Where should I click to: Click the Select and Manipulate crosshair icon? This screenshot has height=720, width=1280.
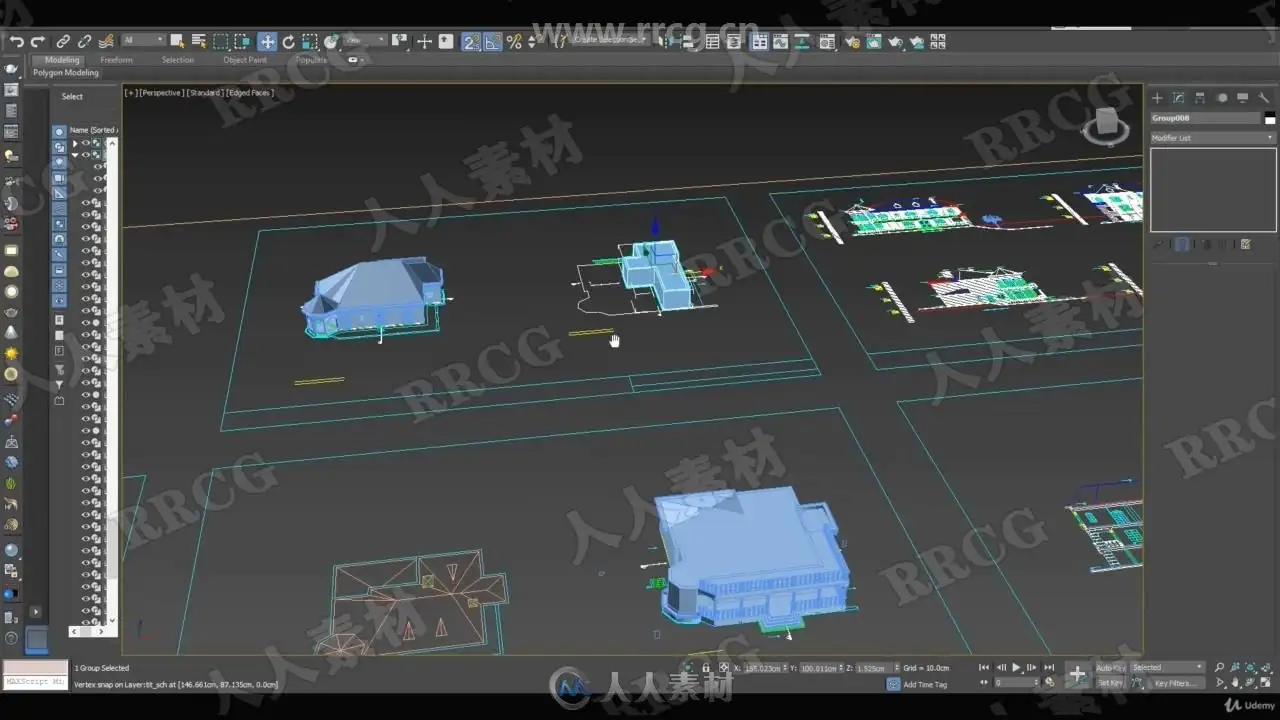(x=424, y=42)
